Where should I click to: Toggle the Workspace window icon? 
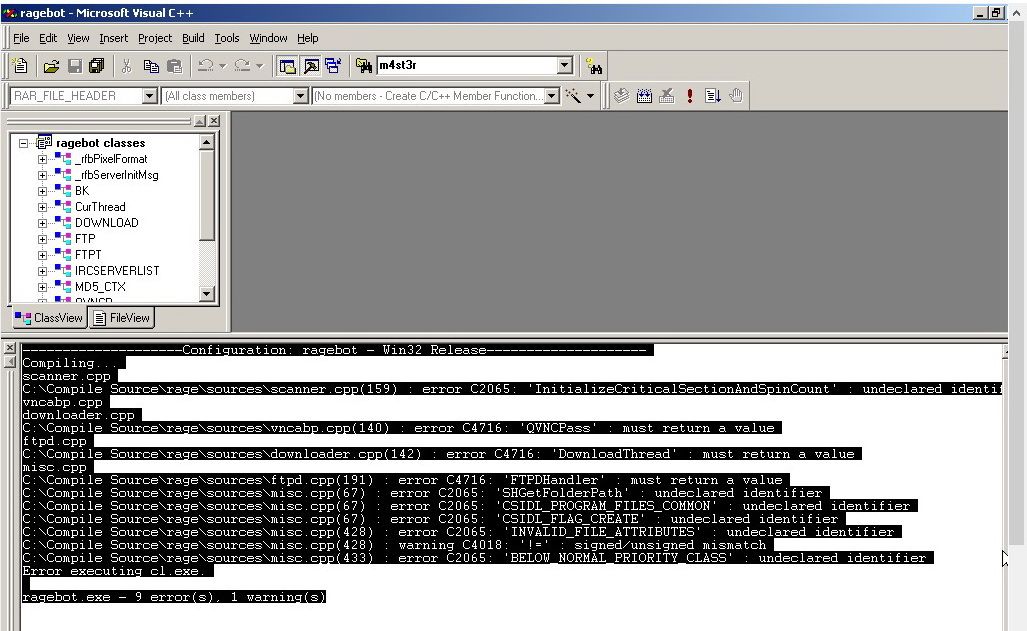[287, 66]
